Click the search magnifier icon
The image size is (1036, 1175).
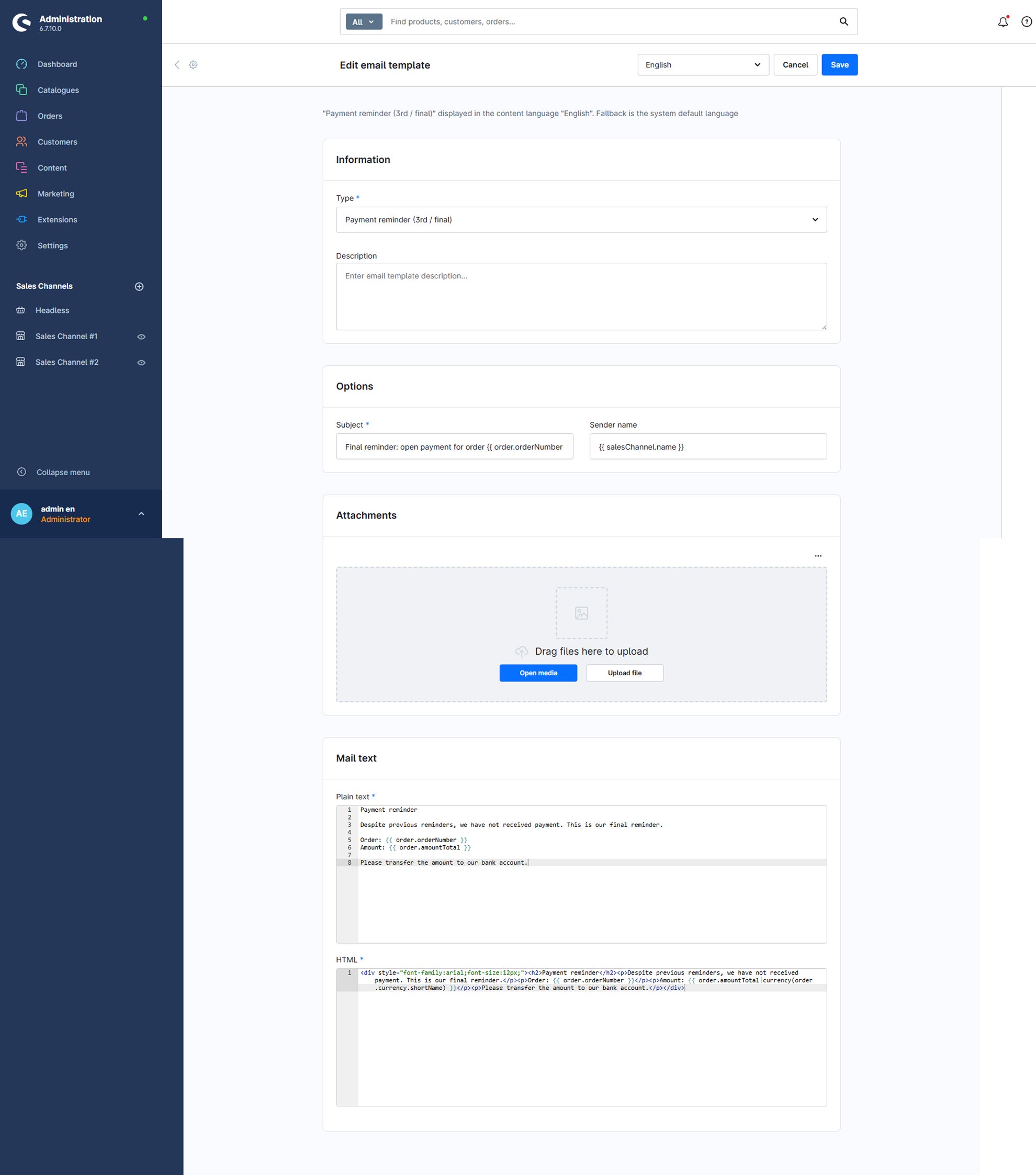[x=843, y=21]
